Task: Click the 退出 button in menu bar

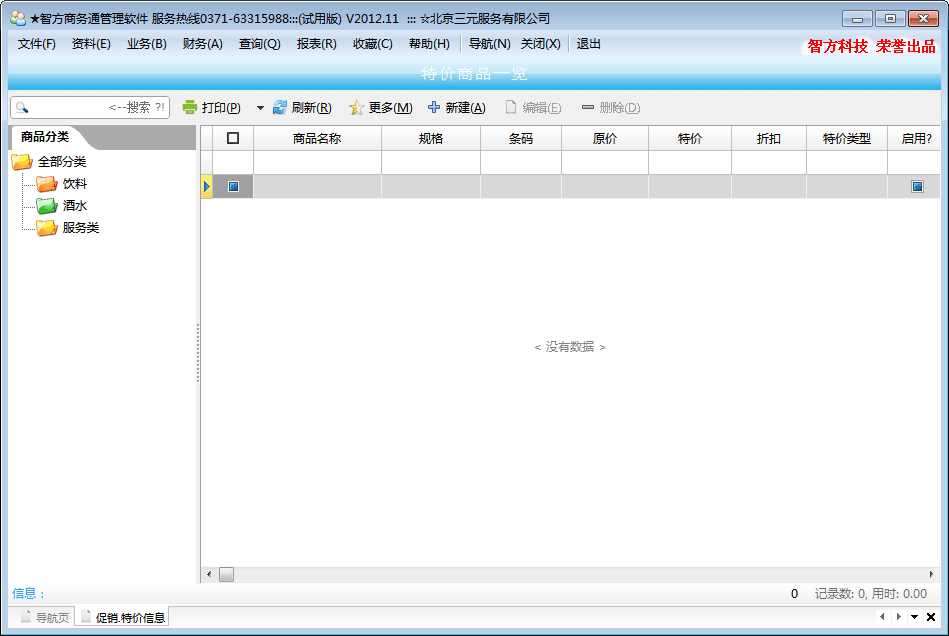Action: [589, 44]
